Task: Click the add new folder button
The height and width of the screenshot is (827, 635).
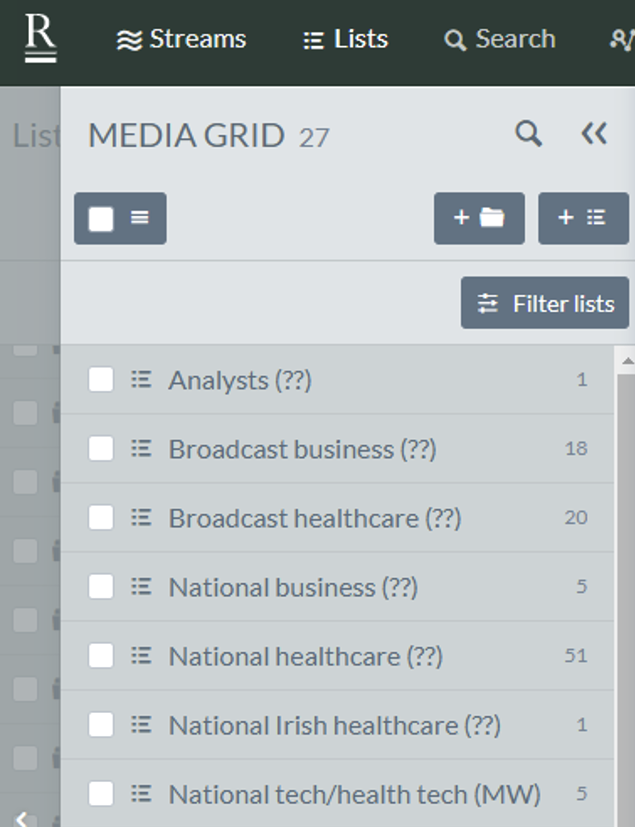Action: [479, 218]
